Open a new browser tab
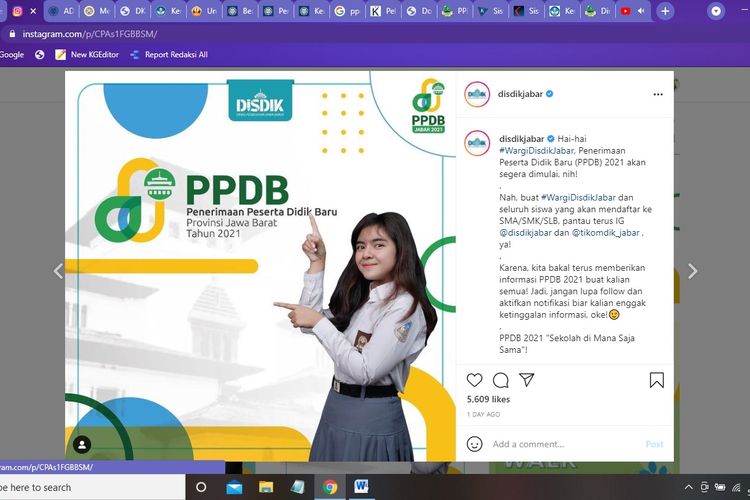The width and height of the screenshot is (750, 500). [666, 11]
